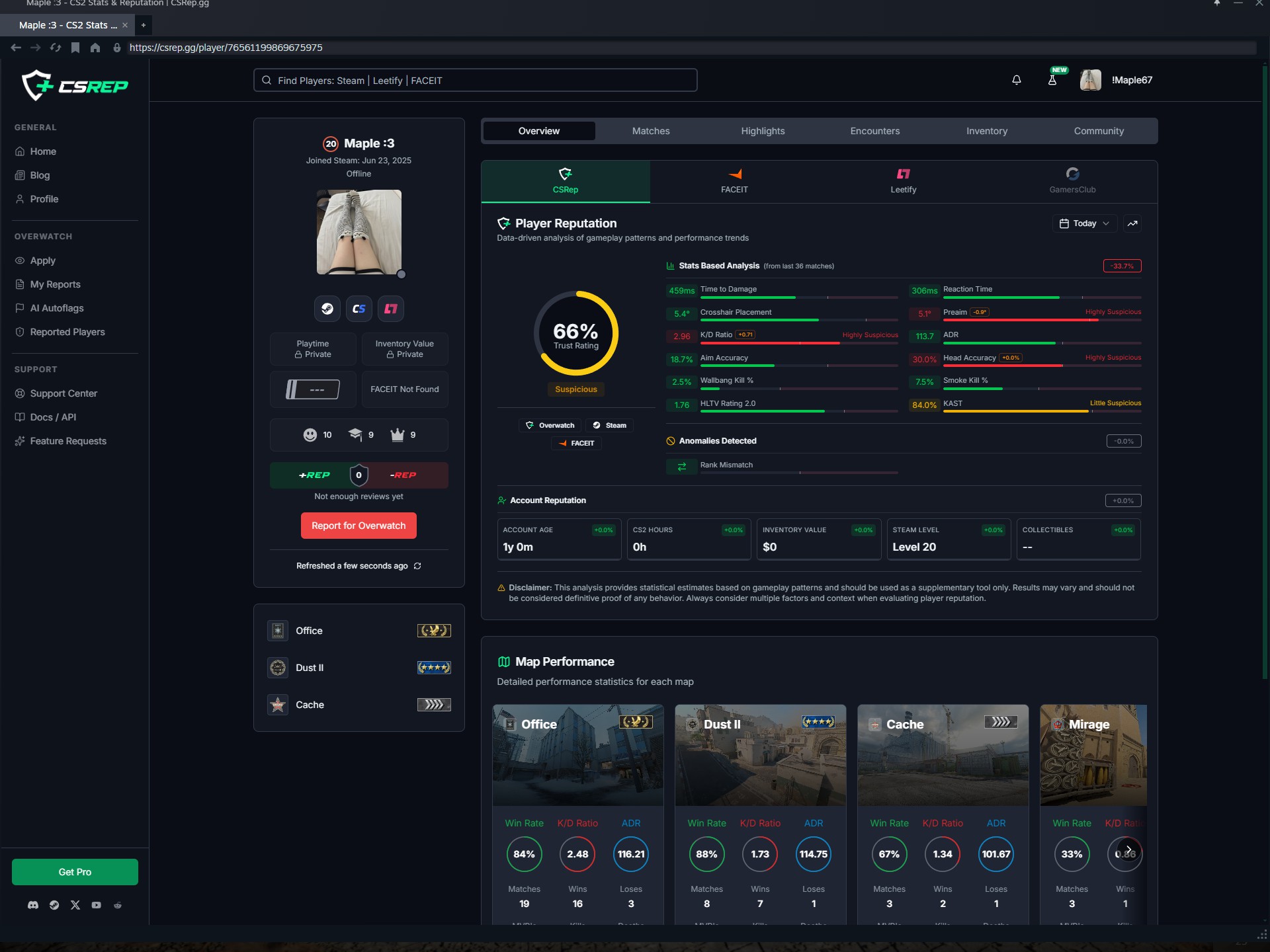Open the labs flask icon marked NEW
Viewport: 1270px width, 952px height.
[1052, 80]
